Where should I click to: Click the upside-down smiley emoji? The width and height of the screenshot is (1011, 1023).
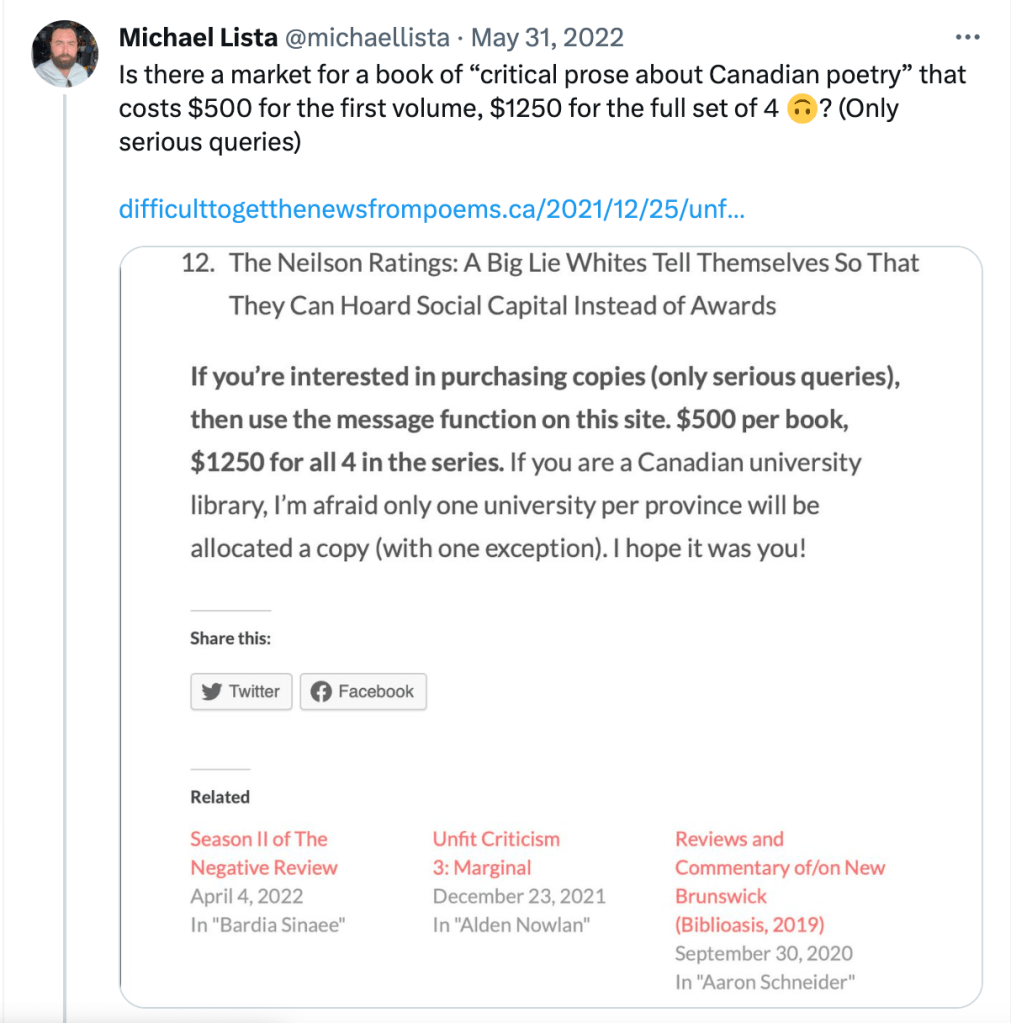tap(801, 109)
